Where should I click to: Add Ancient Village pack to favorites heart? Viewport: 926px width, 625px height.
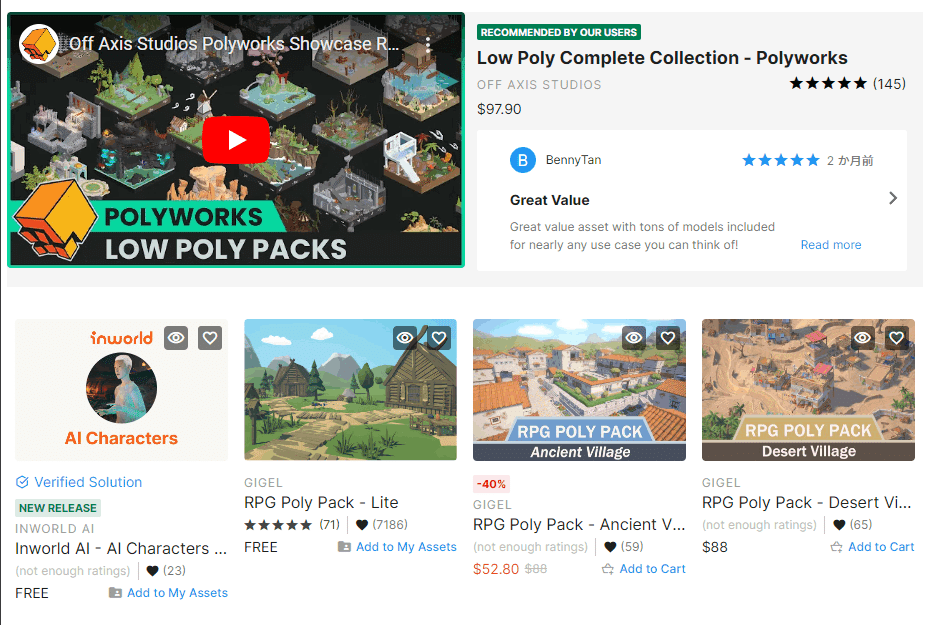click(x=668, y=338)
